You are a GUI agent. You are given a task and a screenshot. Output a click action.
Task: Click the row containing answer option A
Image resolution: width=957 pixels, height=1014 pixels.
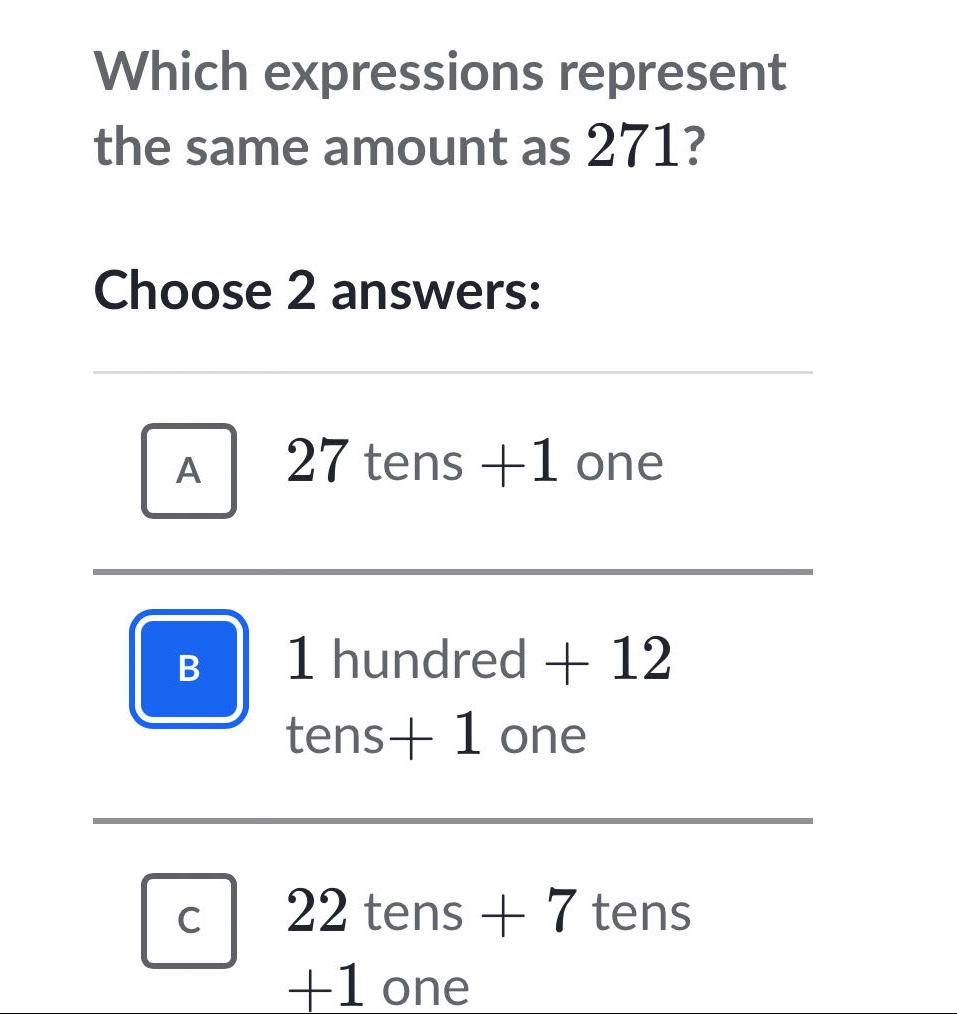[x=450, y=470]
